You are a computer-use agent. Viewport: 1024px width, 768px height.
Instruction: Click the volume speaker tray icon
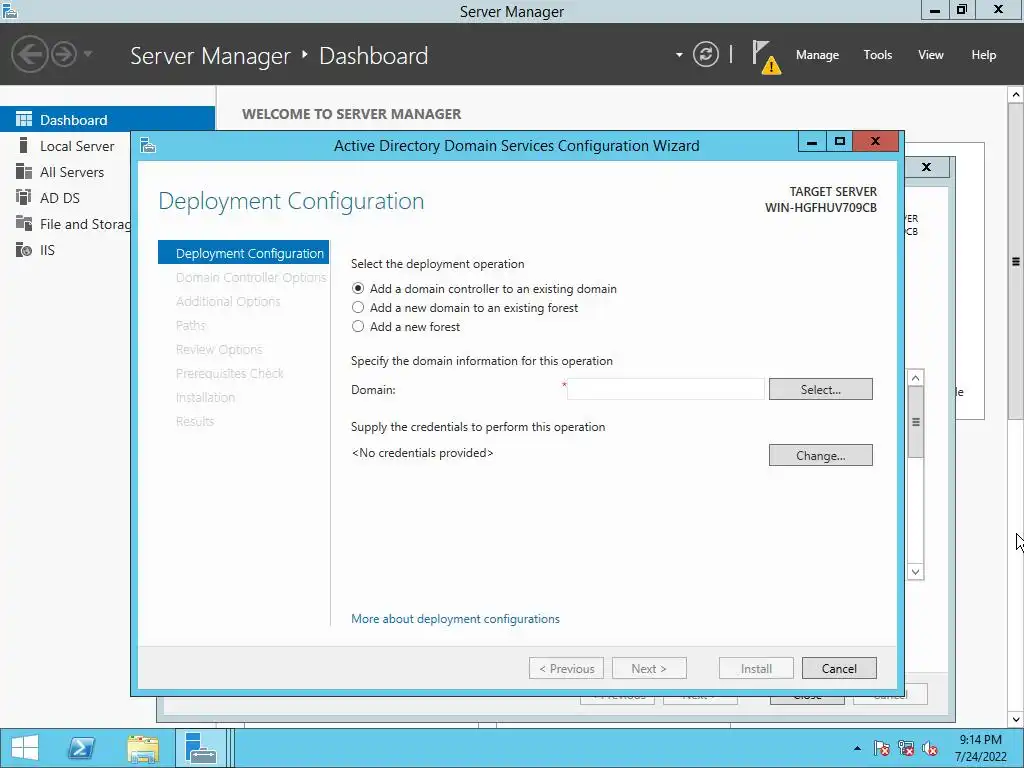[930, 748]
